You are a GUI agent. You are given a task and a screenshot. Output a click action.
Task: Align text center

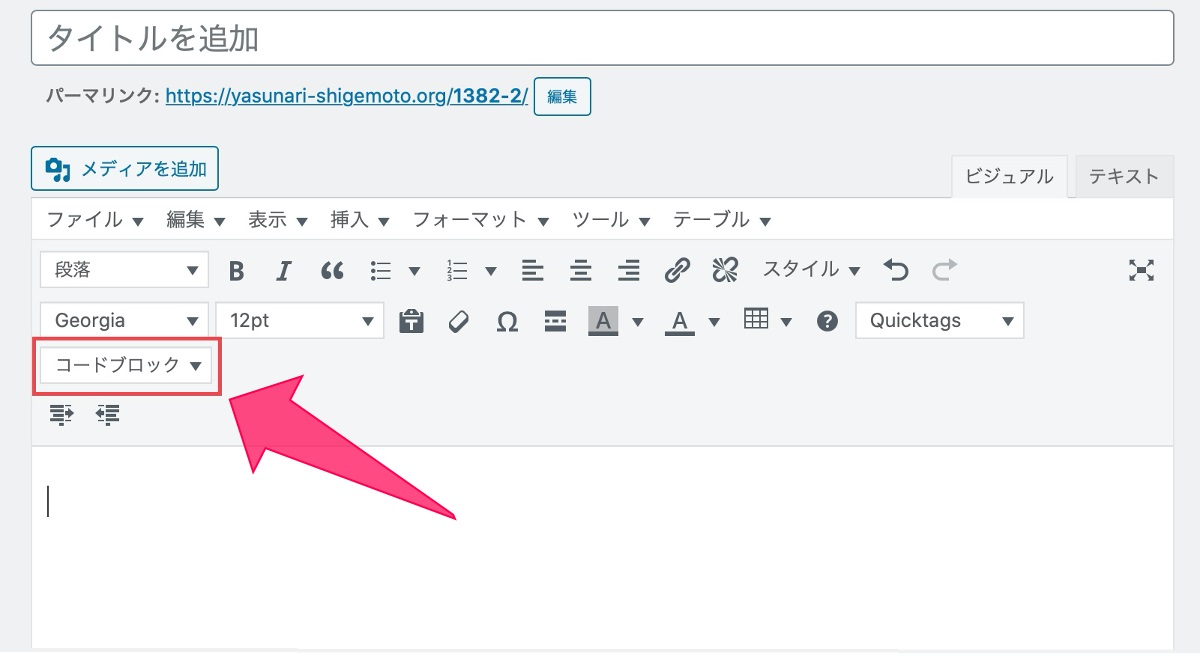pyautogui.click(x=581, y=270)
